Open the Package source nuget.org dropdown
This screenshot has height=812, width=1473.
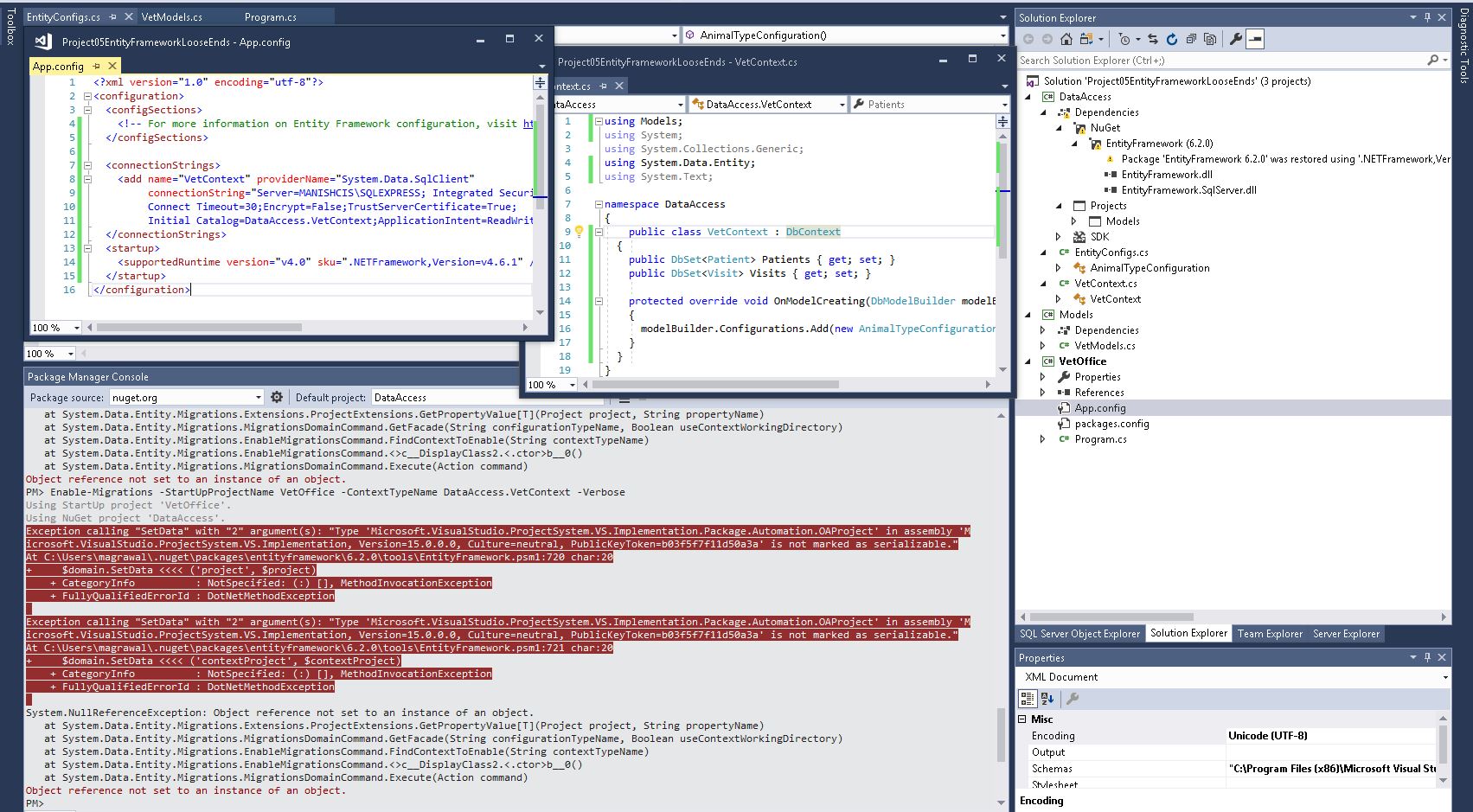click(x=258, y=398)
